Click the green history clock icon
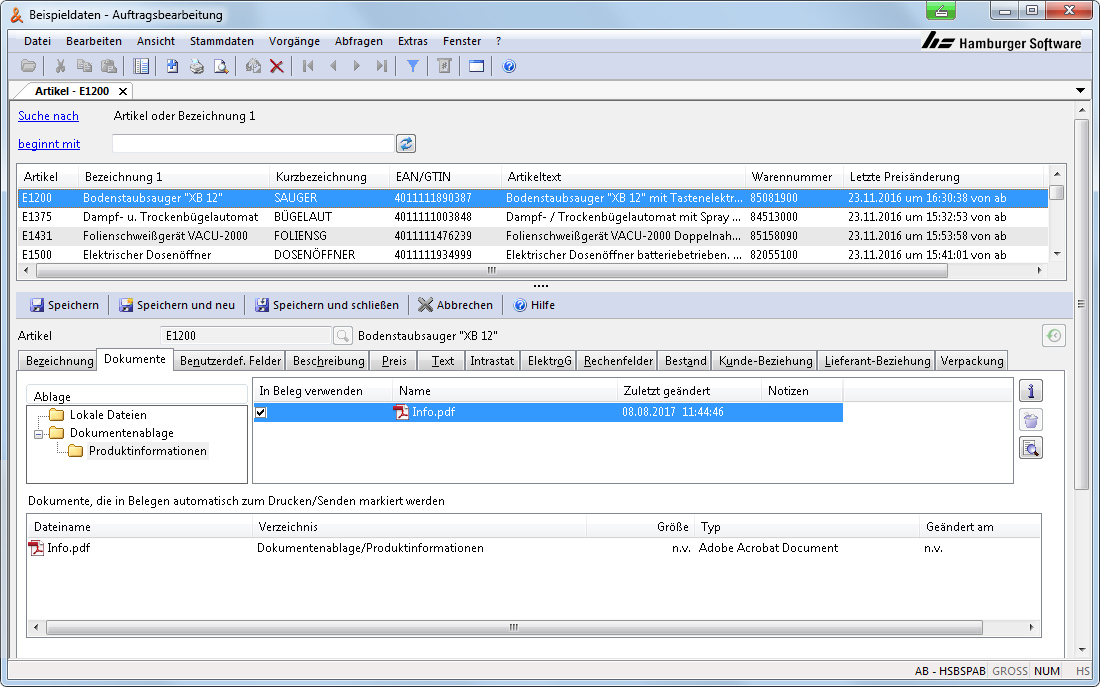The height and width of the screenshot is (687, 1100). [x=1054, y=335]
